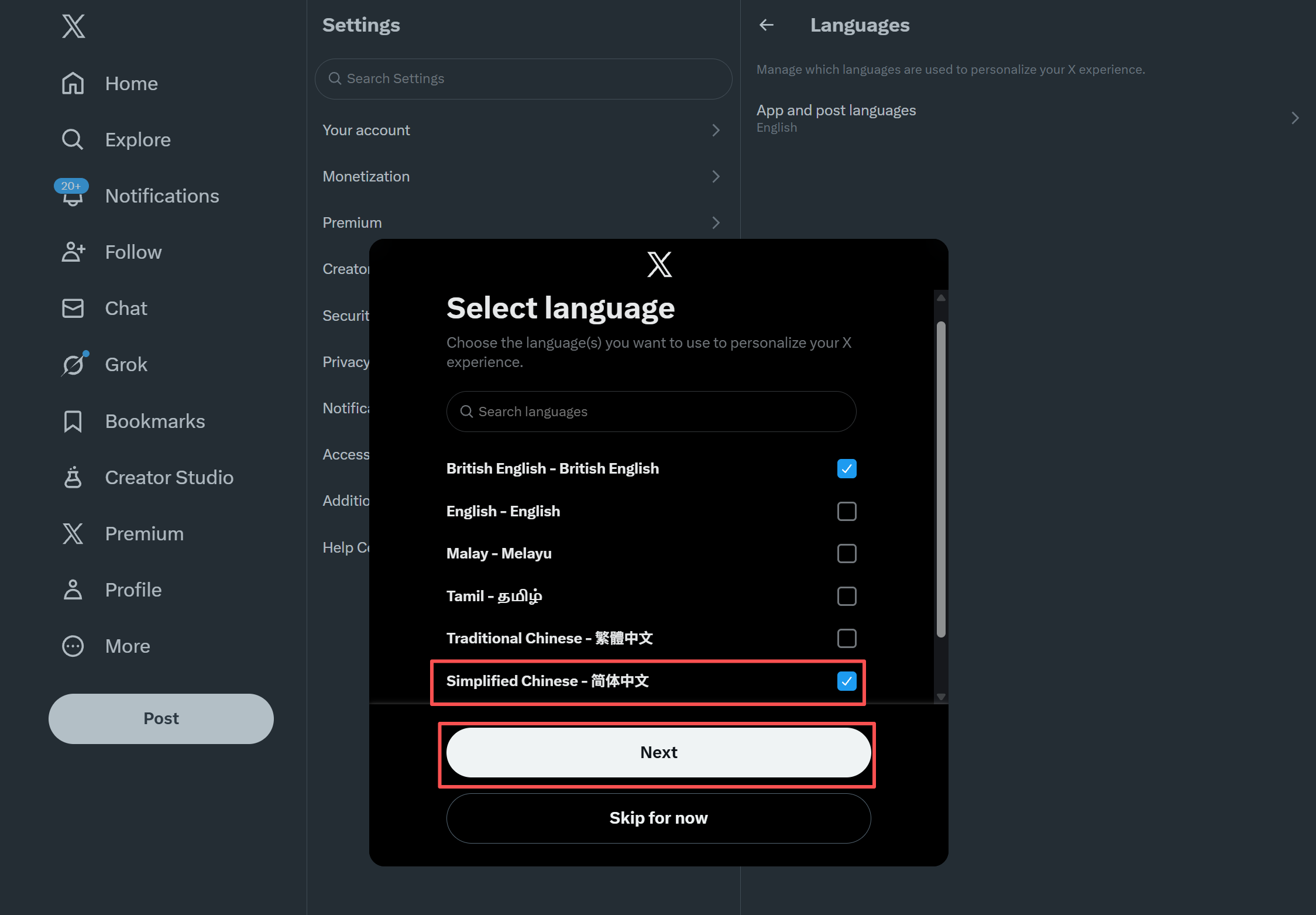Screen dimensions: 1316x915
Task: Click the Premium X icon in sidebar
Action: coord(73,533)
